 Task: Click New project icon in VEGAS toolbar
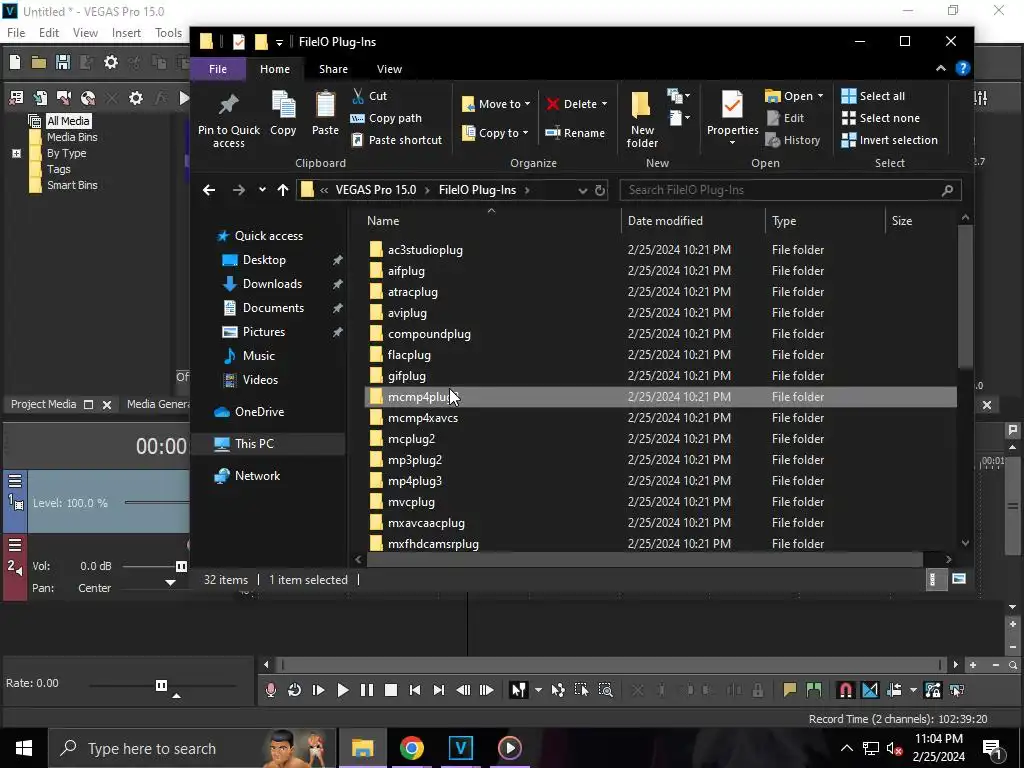(x=14, y=62)
